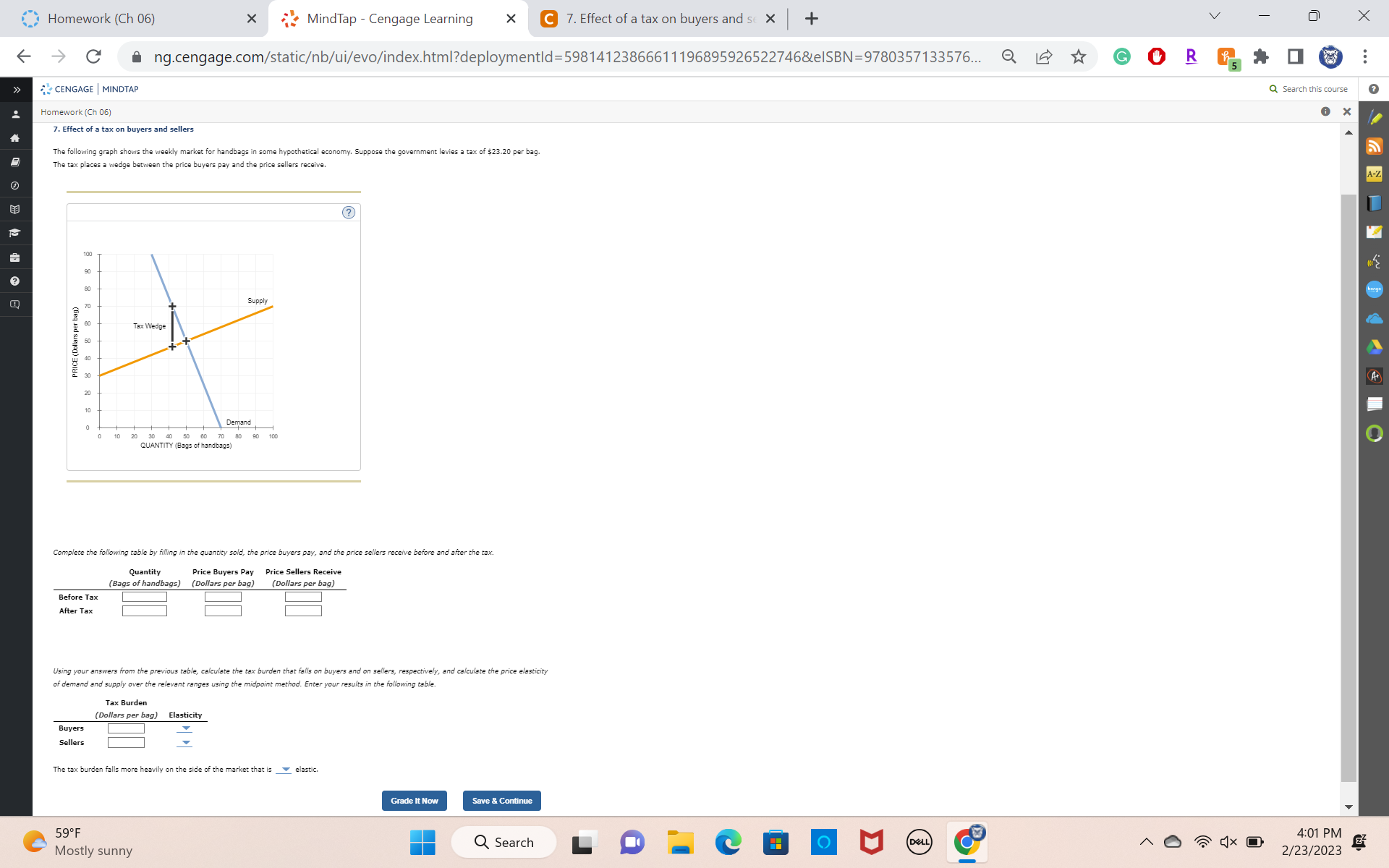
Task: Click the briefcase icon in the left sidebar
Action: tap(14, 257)
